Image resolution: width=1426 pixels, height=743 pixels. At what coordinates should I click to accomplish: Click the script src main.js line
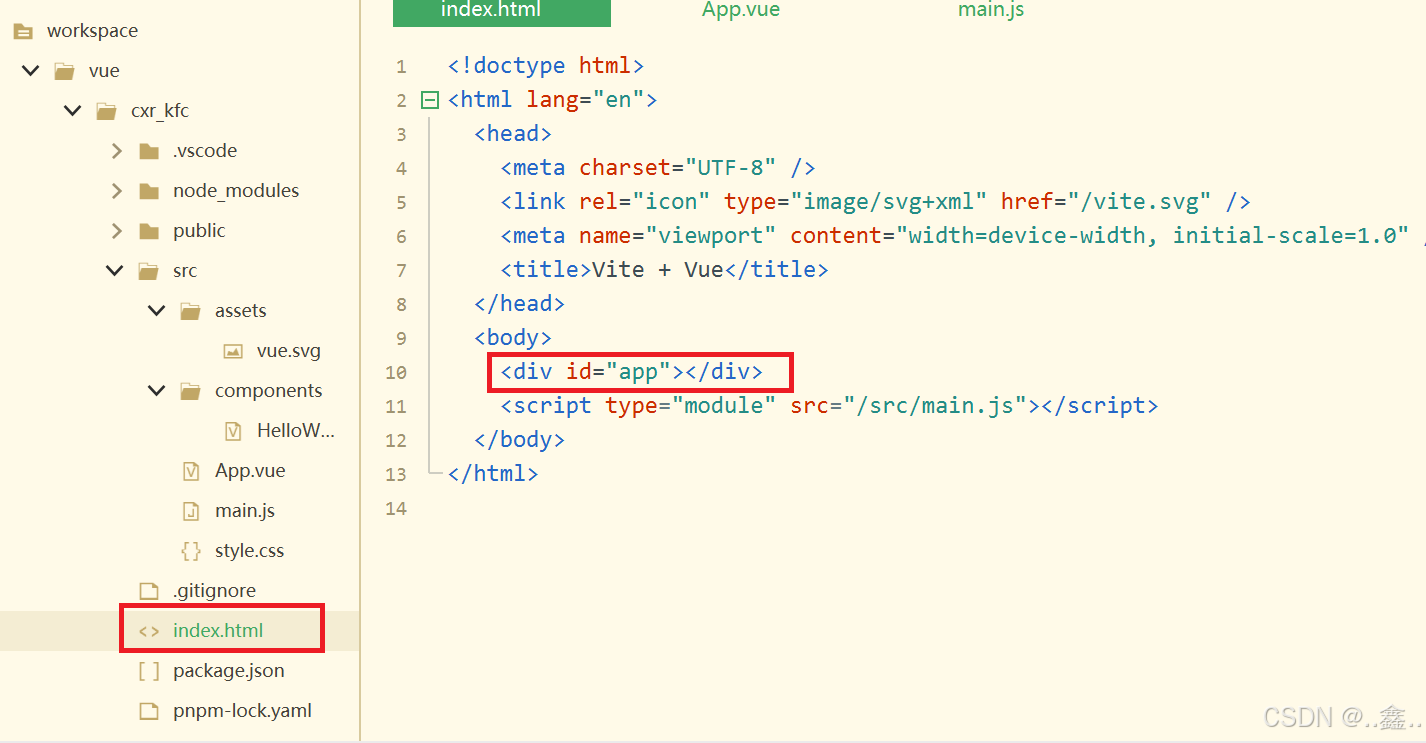[x=829, y=406]
